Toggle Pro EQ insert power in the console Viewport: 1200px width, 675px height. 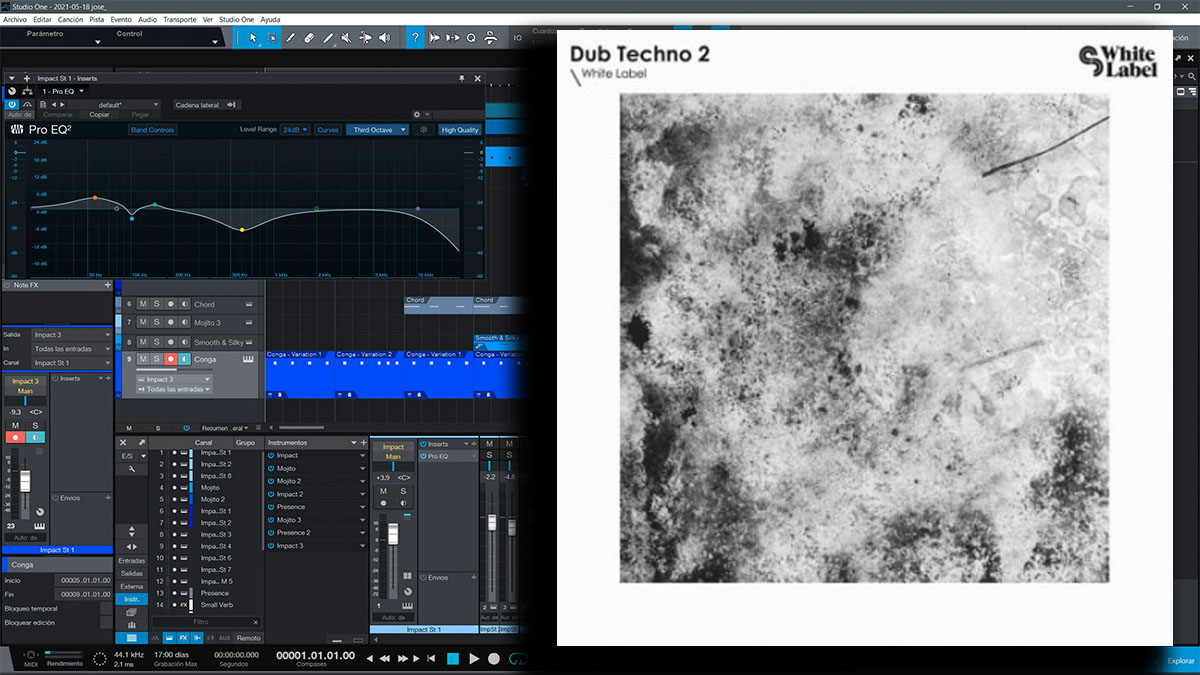coord(424,456)
